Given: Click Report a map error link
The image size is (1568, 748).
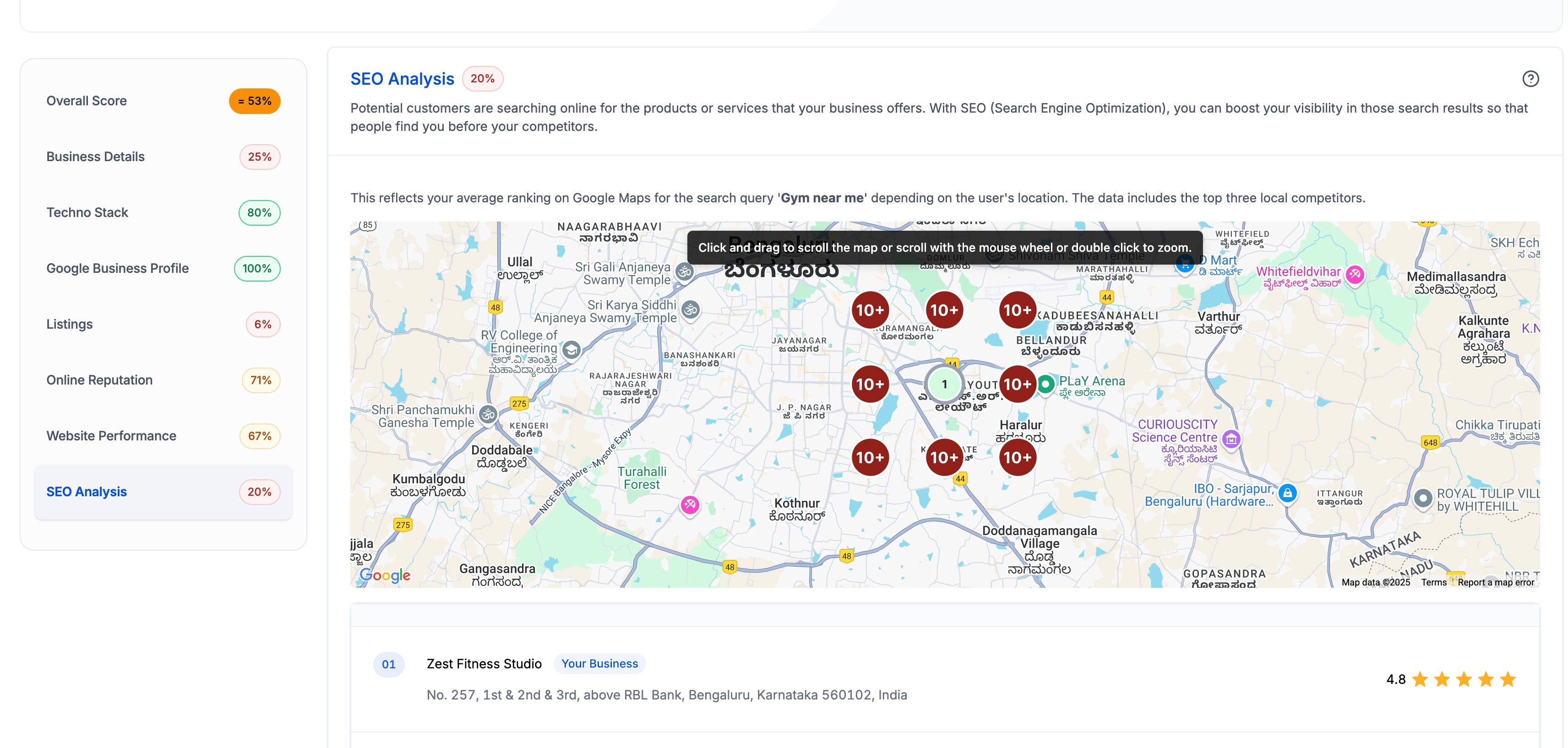Looking at the screenshot, I should (1496, 582).
